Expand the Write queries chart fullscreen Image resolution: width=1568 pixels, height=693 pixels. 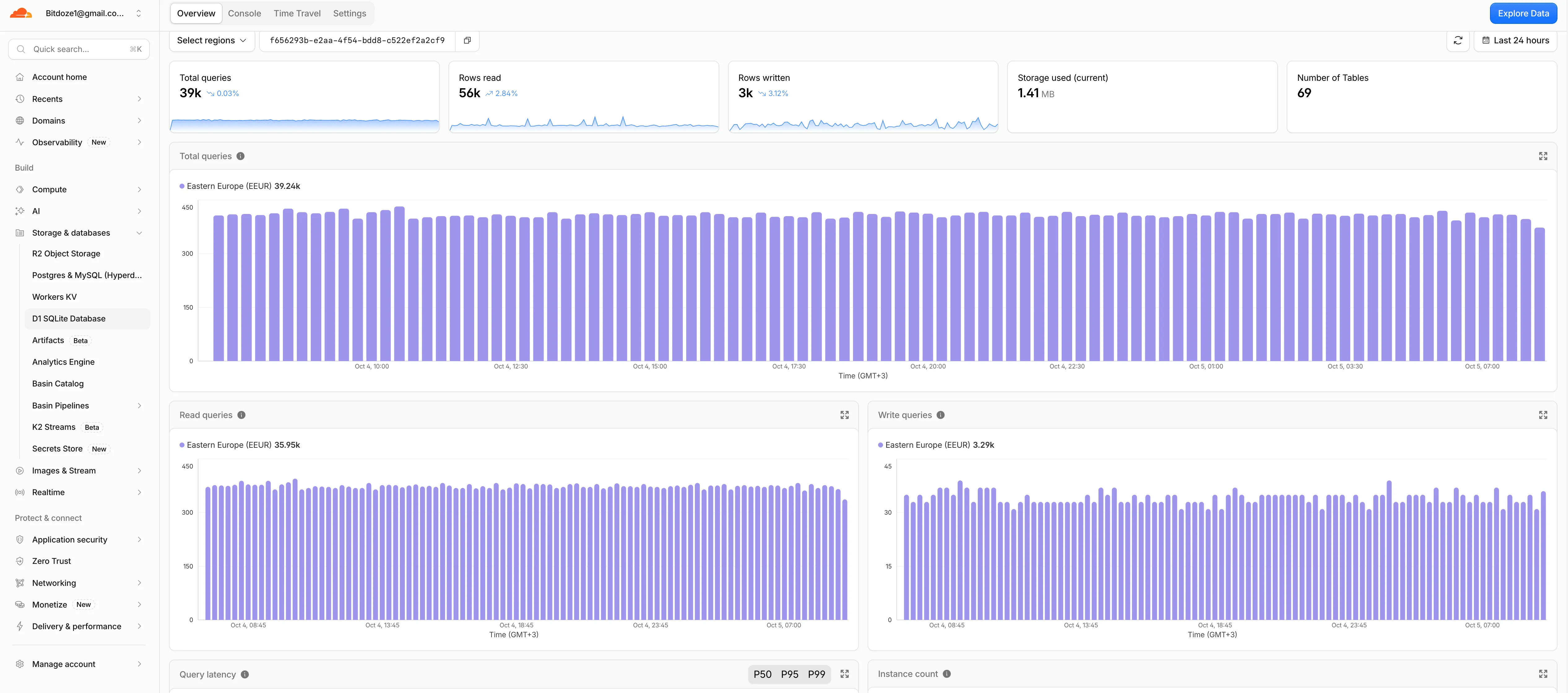1543,415
